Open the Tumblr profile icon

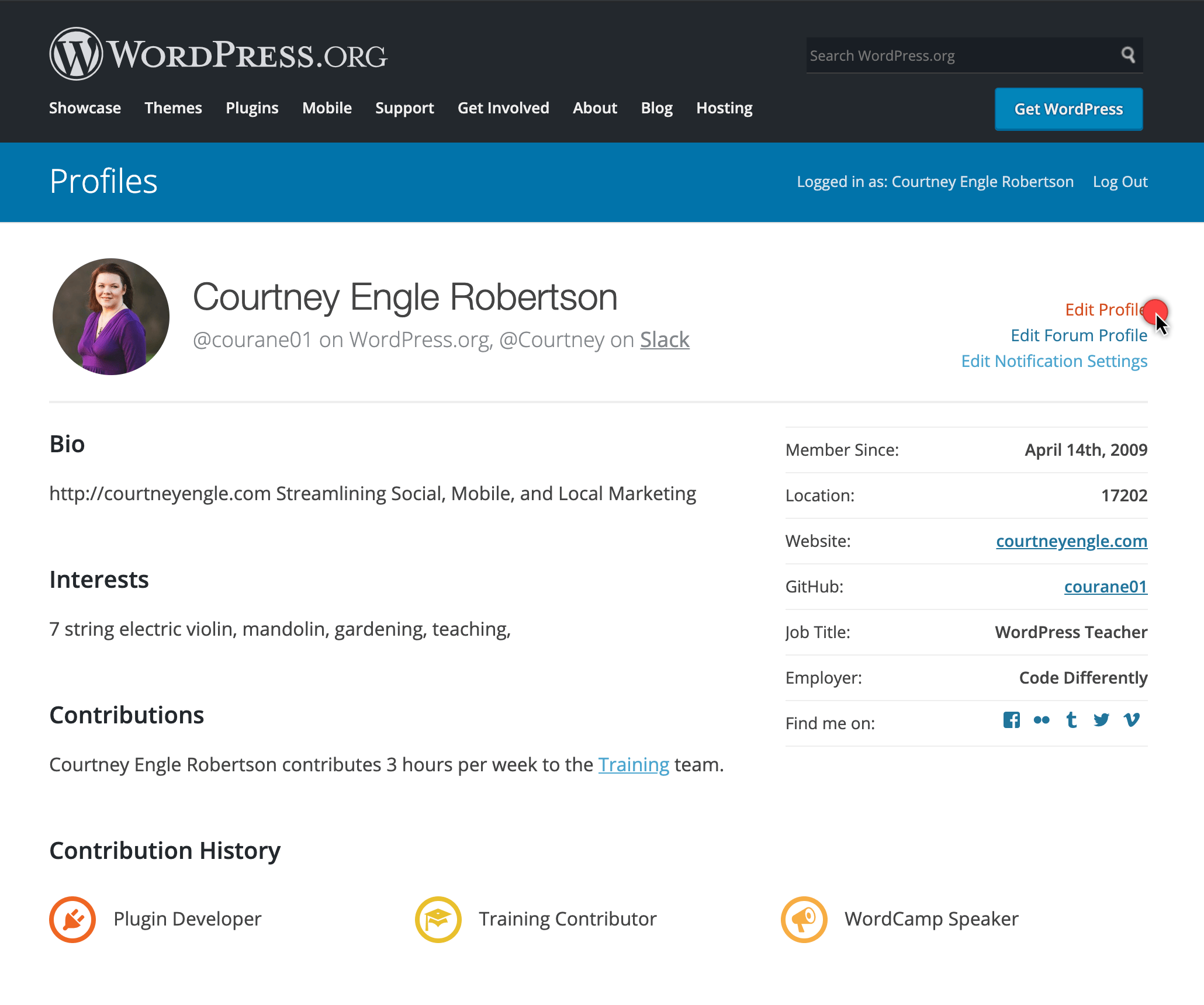click(x=1071, y=720)
